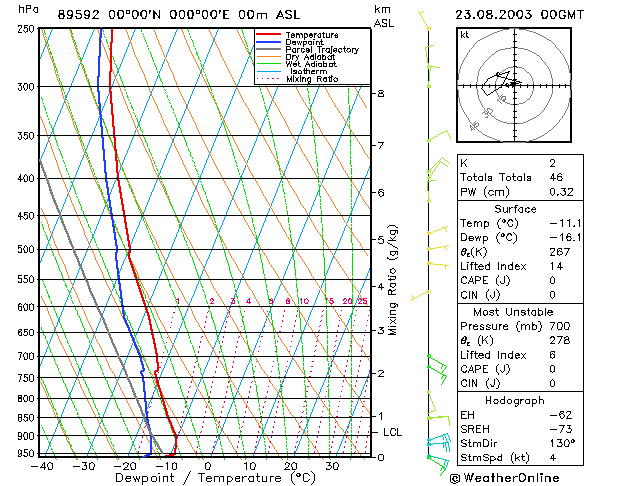
Task: Click the Most Unstable section heading
Action: click(x=513, y=312)
